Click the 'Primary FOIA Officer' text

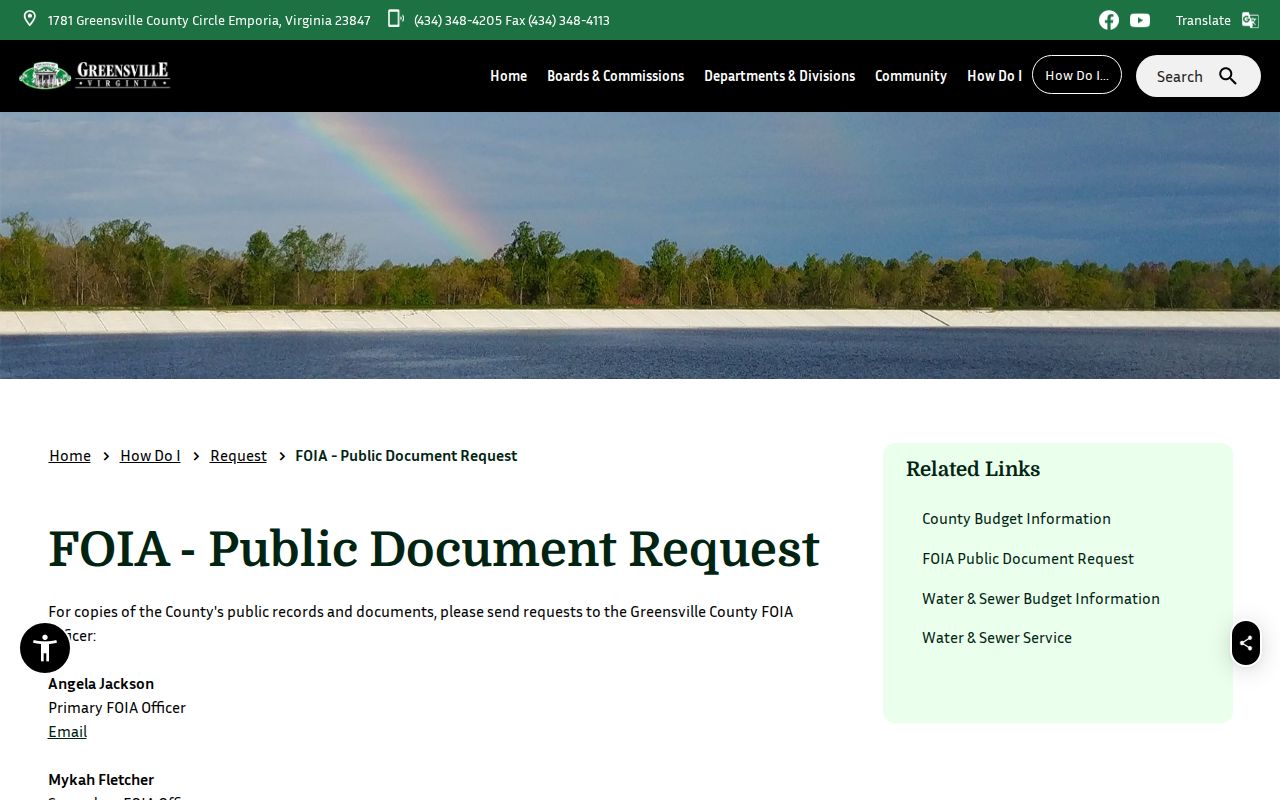[x=117, y=708]
